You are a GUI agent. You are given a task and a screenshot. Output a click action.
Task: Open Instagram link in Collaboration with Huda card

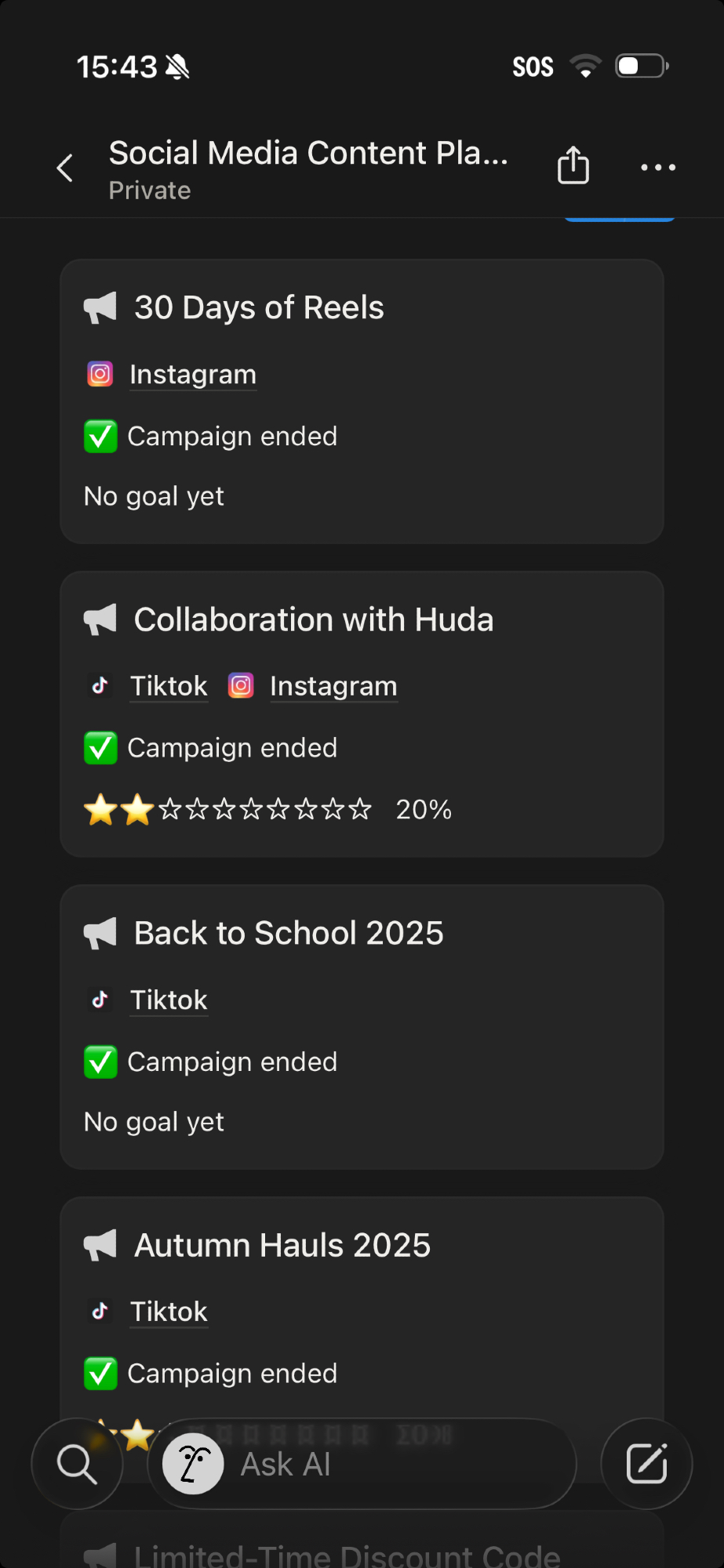pyautogui.click(x=333, y=686)
